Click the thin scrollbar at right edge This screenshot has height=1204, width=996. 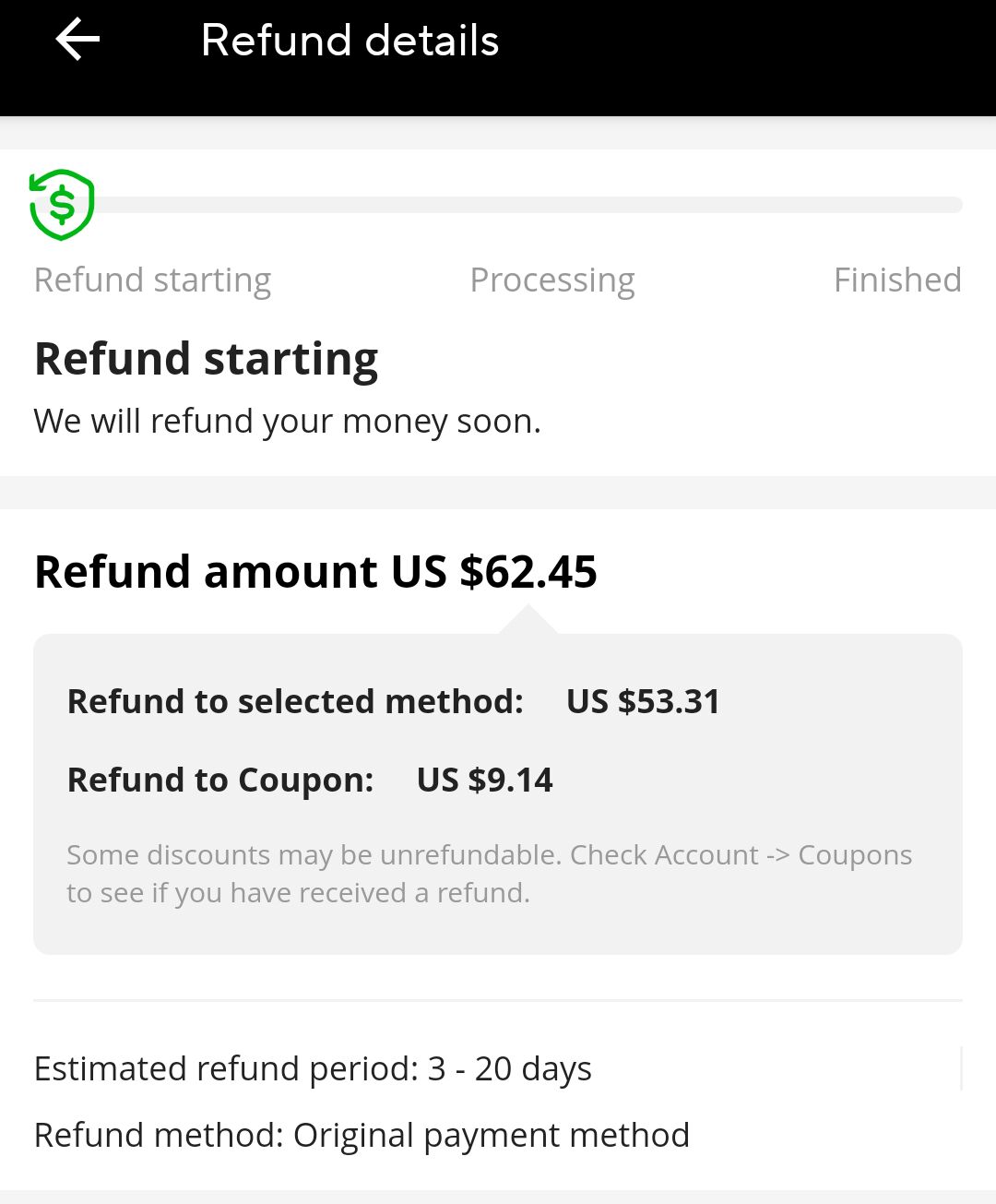(x=961, y=1068)
